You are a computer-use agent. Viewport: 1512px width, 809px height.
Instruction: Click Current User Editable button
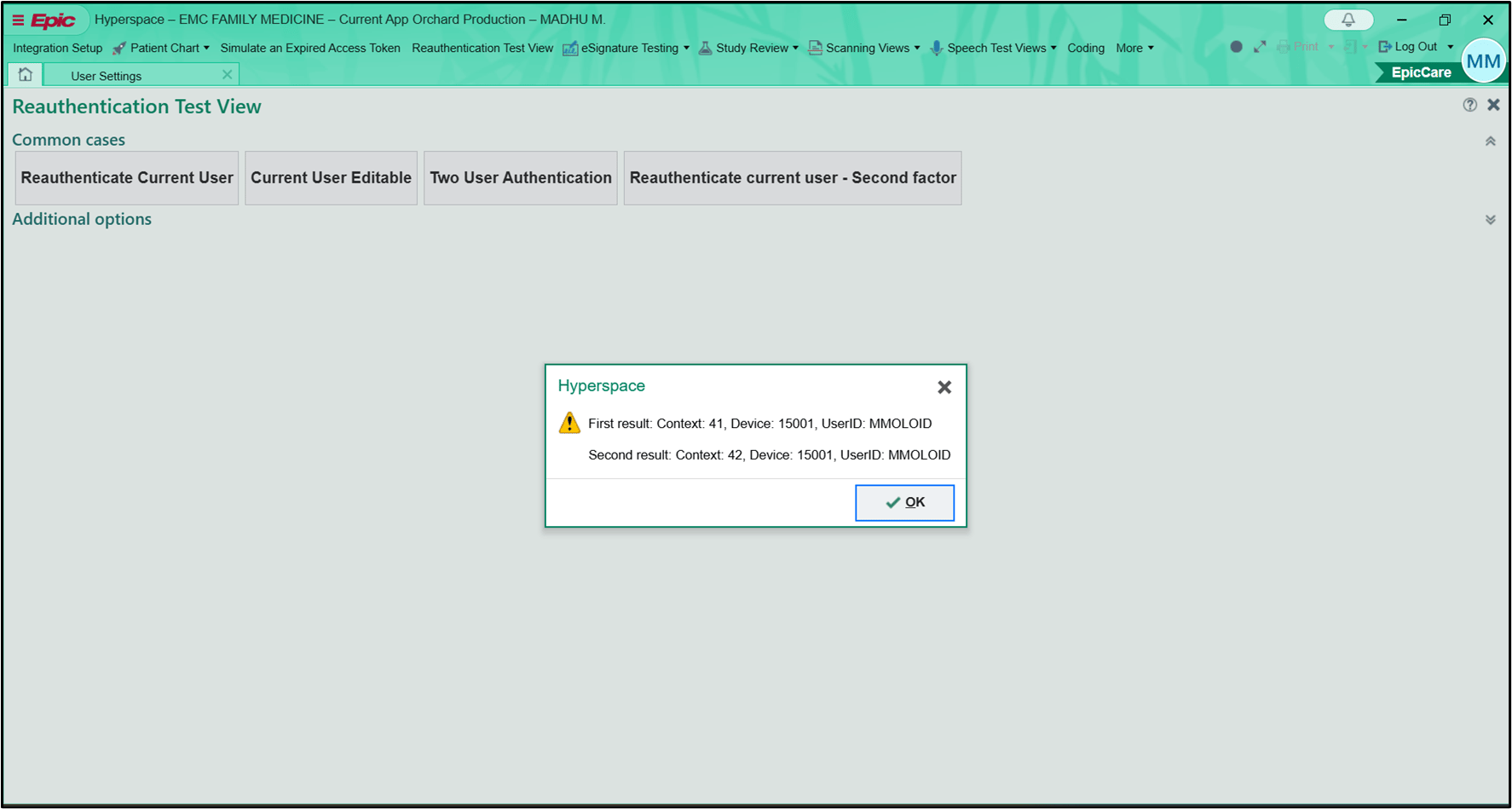pyautogui.click(x=331, y=177)
